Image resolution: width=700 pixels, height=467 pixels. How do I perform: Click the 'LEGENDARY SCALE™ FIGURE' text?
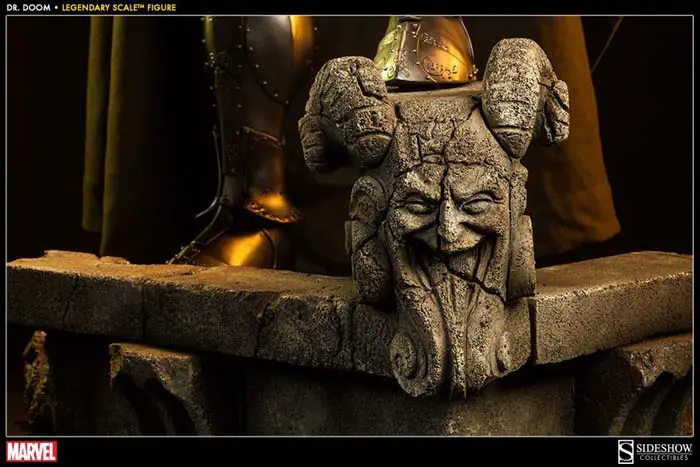tap(119, 8)
